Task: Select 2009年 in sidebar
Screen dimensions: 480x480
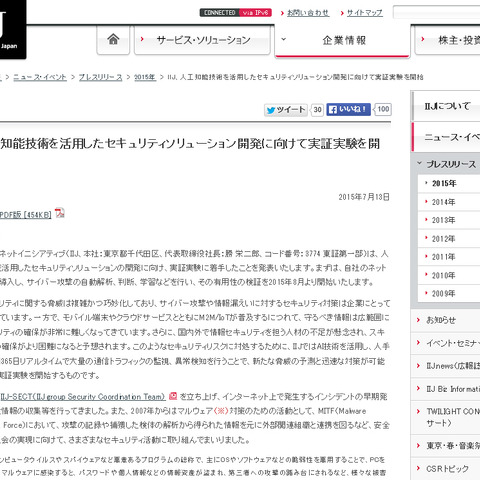Action: pos(449,293)
